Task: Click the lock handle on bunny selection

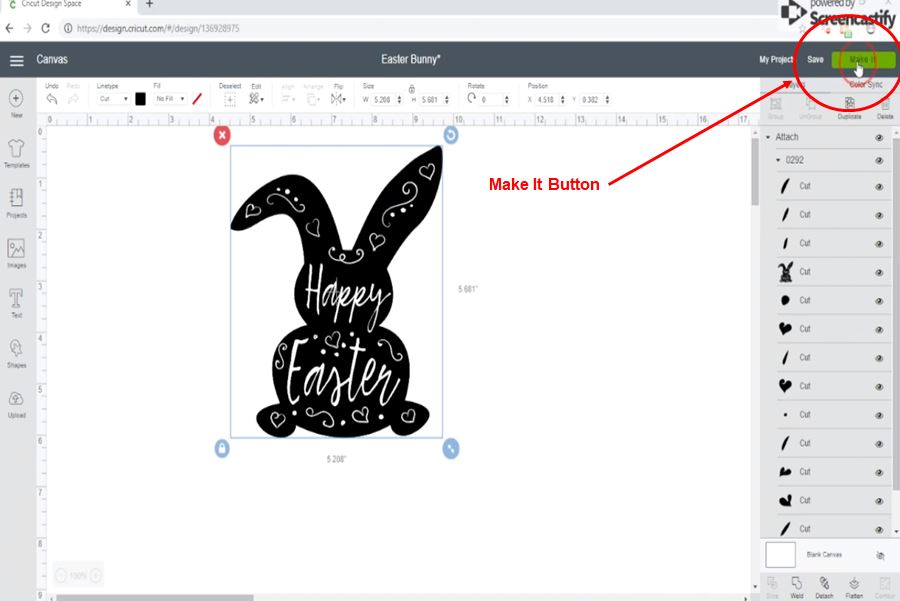Action: [222, 448]
